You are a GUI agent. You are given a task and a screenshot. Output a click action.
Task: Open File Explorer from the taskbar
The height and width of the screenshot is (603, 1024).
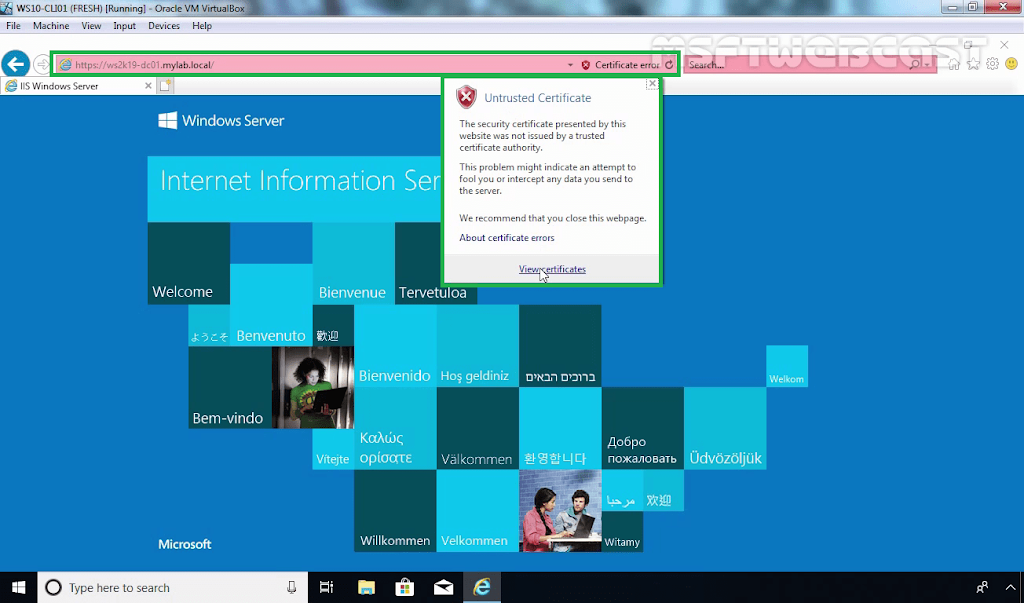[366, 587]
